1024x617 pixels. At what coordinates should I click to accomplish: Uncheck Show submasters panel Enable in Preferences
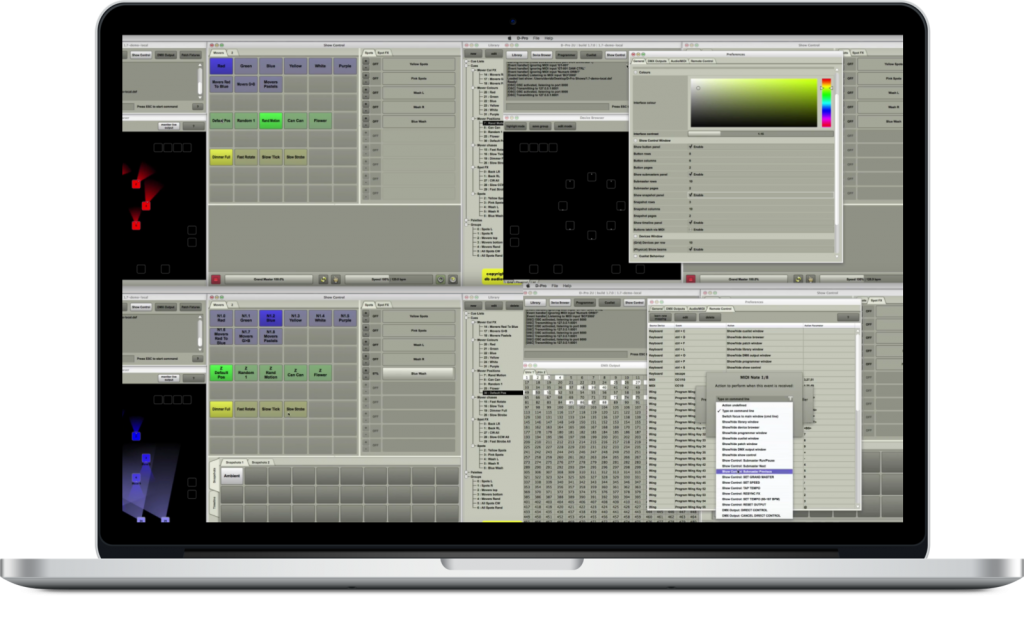691,174
